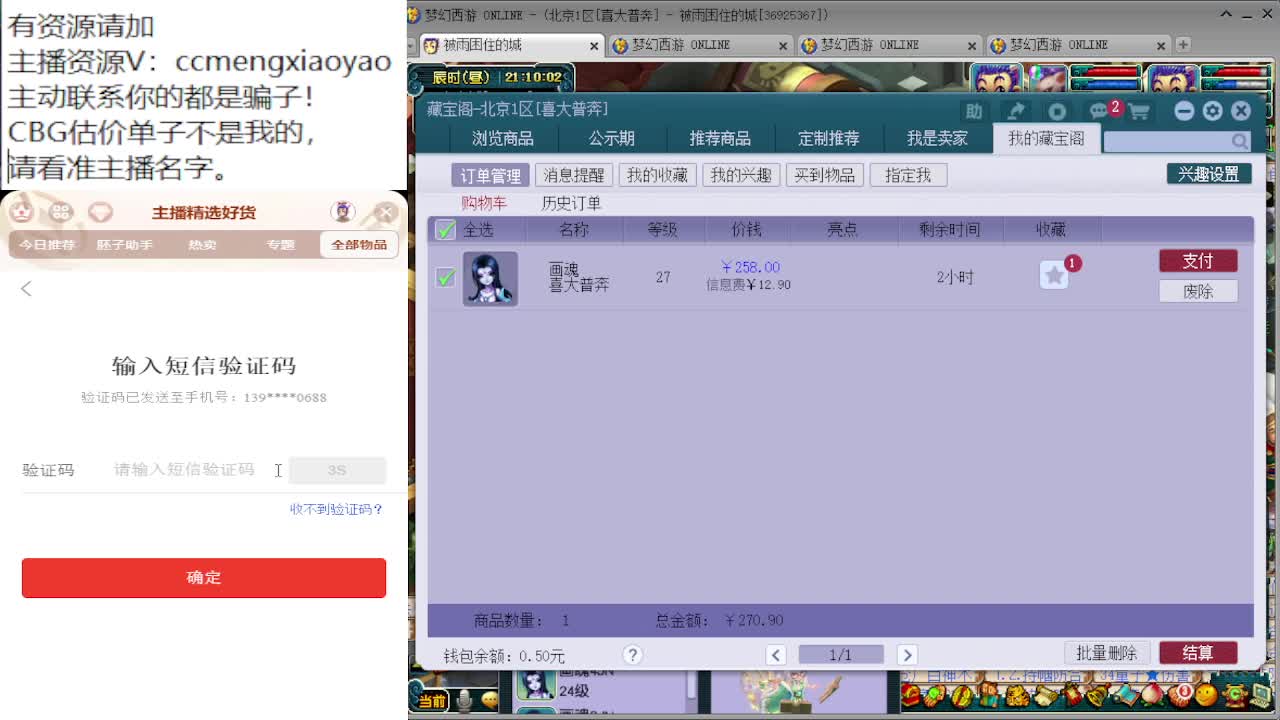This screenshot has width=1280, height=720.
Task: Select 今日推荐 shop tab
Action: click(47, 245)
